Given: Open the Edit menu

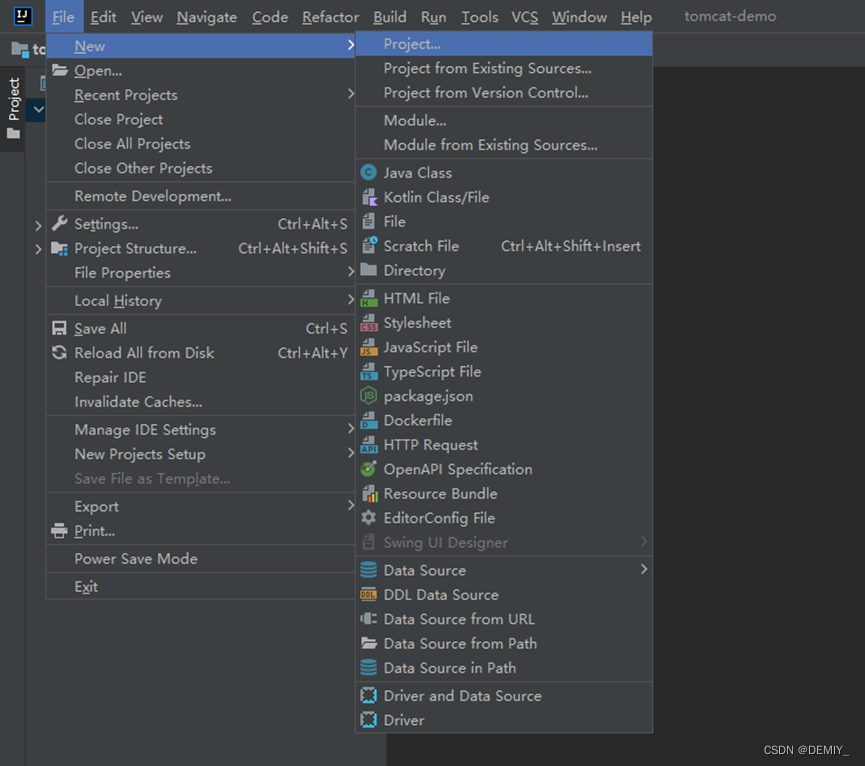Looking at the screenshot, I should (103, 17).
